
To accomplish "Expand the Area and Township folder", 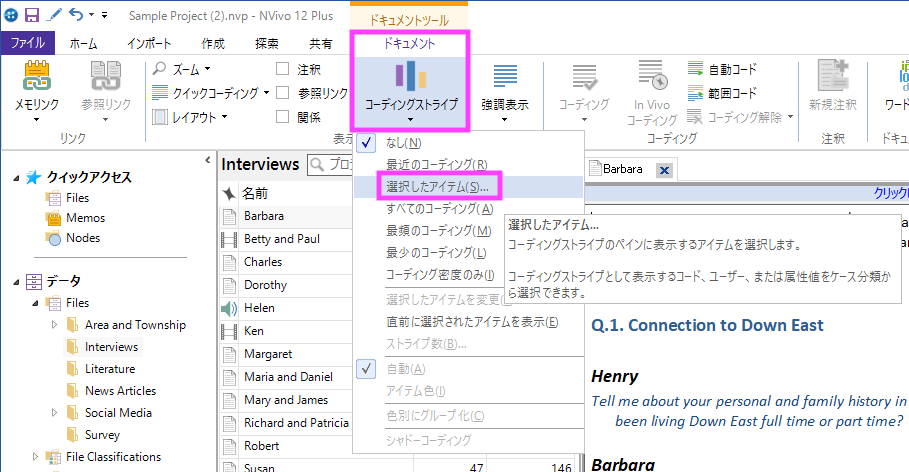I will tap(55, 325).
